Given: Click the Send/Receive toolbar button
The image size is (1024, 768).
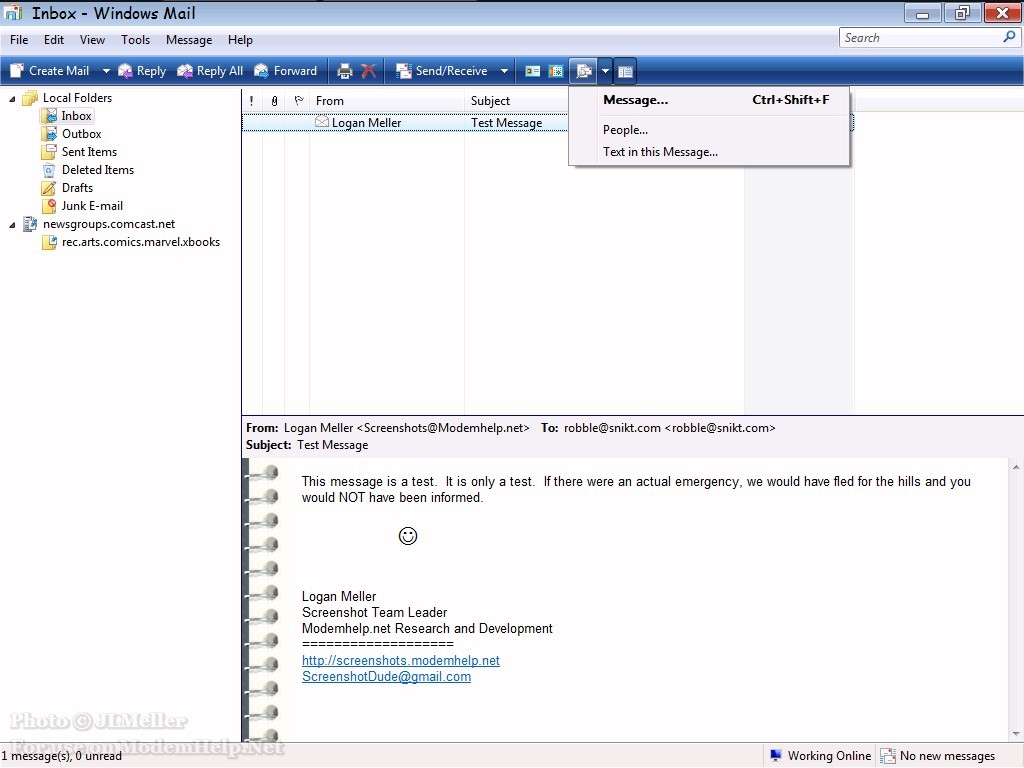Looking at the screenshot, I should tap(441, 71).
